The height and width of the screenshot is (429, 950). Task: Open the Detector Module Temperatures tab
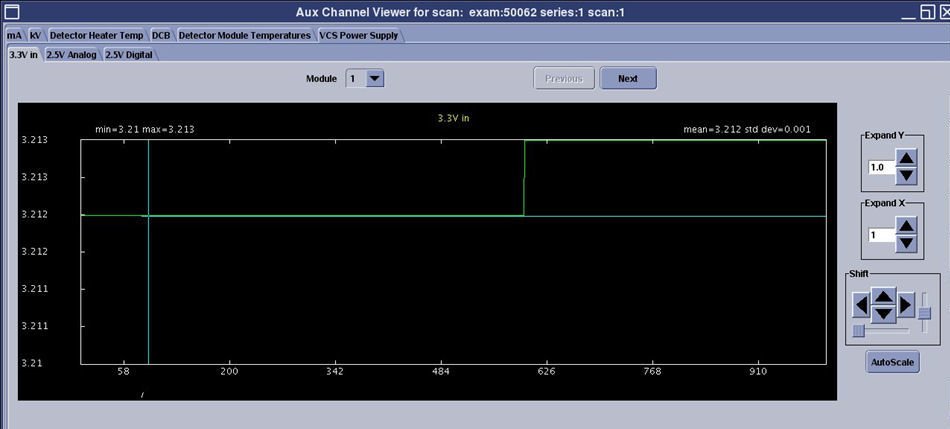[244, 35]
